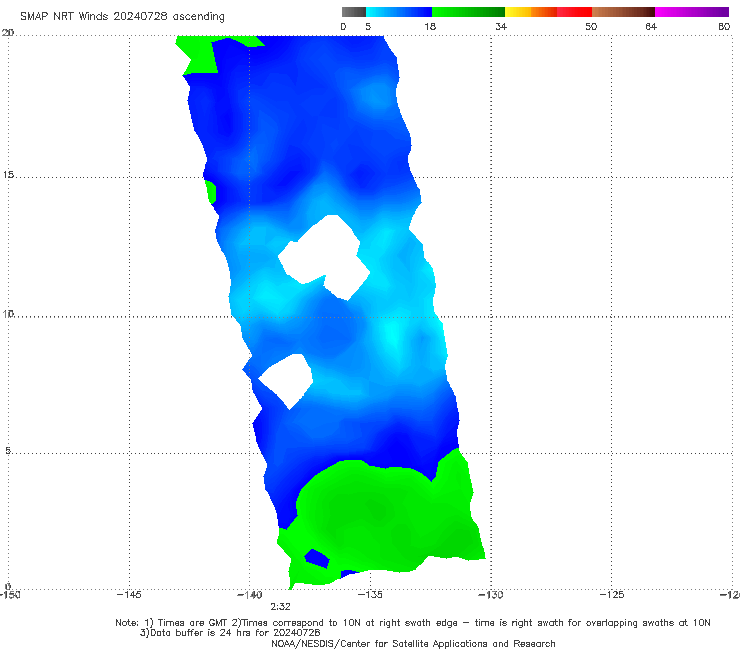Select the cyan-to-blue segment of the color bar
The image size is (740, 650).
click(x=399, y=12)
